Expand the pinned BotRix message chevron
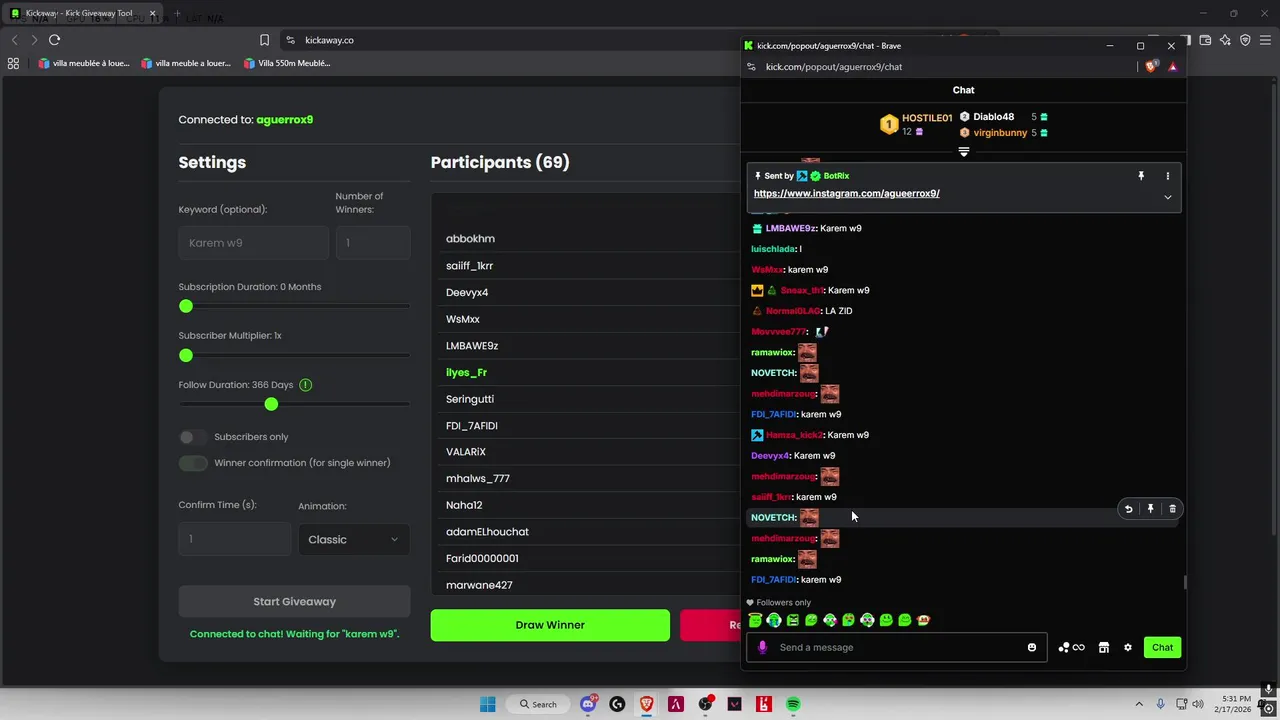The image size is (1280, 720). click(x=1167, y=197)
